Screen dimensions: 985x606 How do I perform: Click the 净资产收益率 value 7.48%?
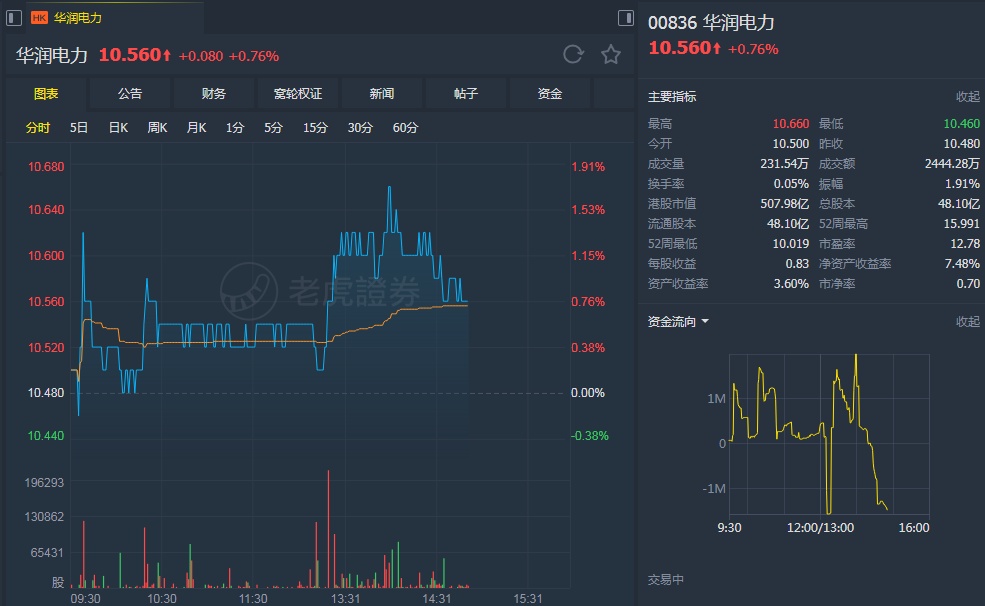coord(962,264)
